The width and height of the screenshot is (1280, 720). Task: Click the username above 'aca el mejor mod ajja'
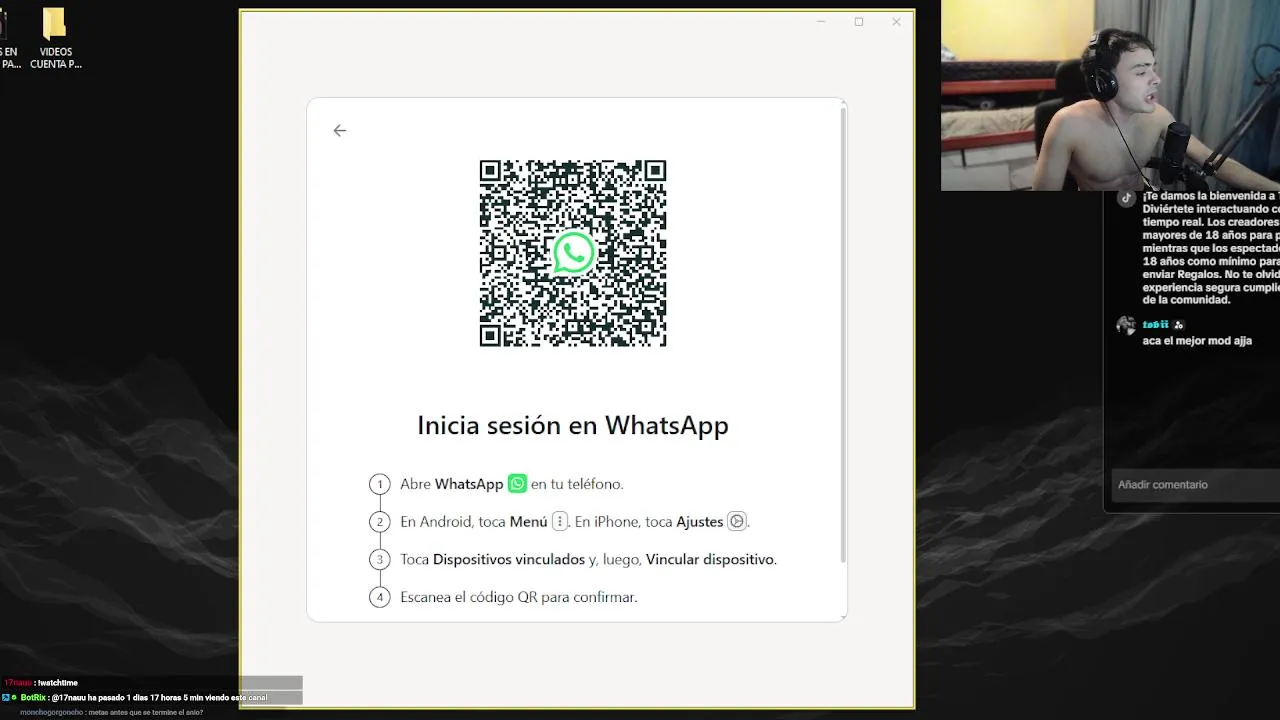point(1156,325)
